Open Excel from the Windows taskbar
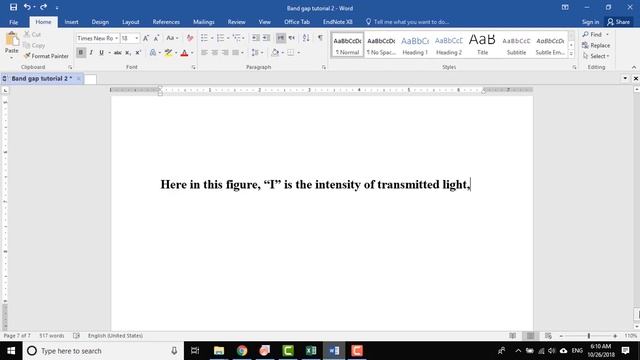Viewport: 640px width, 360px height. [311, 351]
